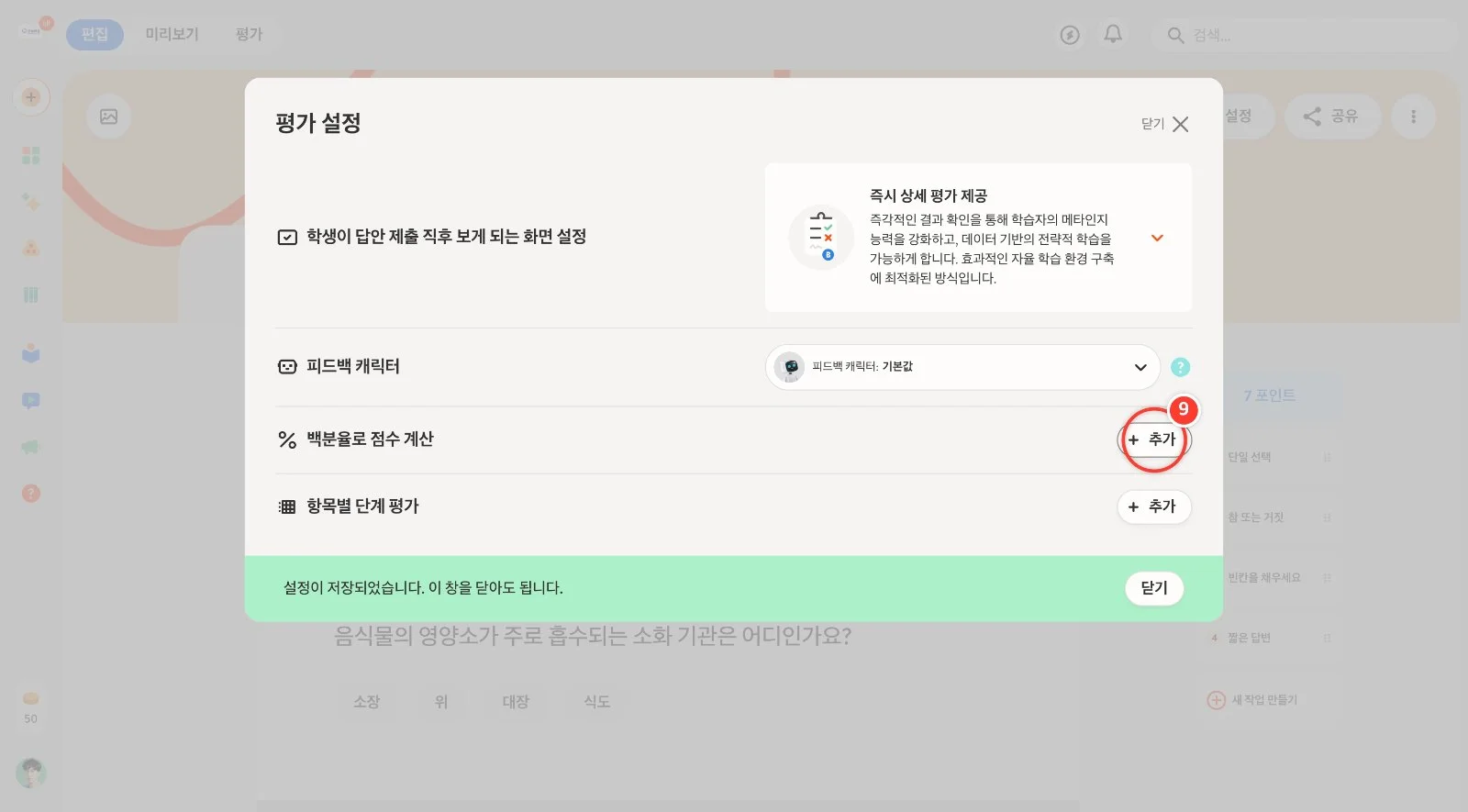Open the orange question mark help icon

31,494
